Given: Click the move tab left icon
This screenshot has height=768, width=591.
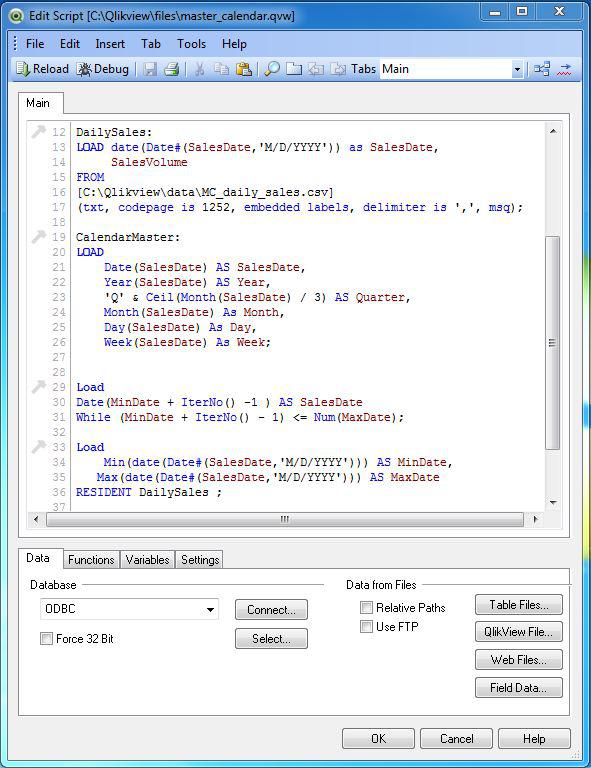Looking at the screenshot, I should click(x=315, y=69).
